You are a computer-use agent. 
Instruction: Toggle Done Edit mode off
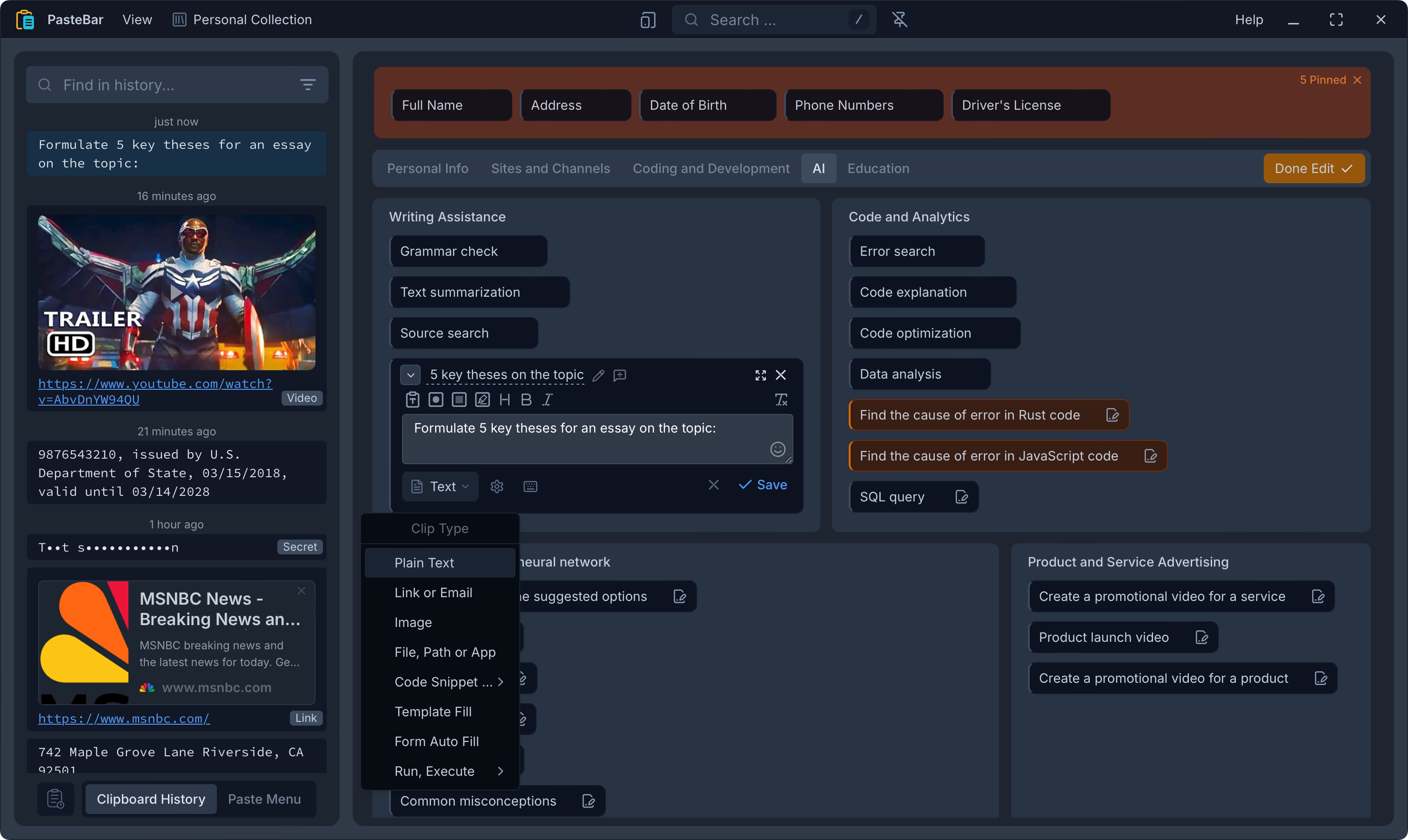point(1314,169)
